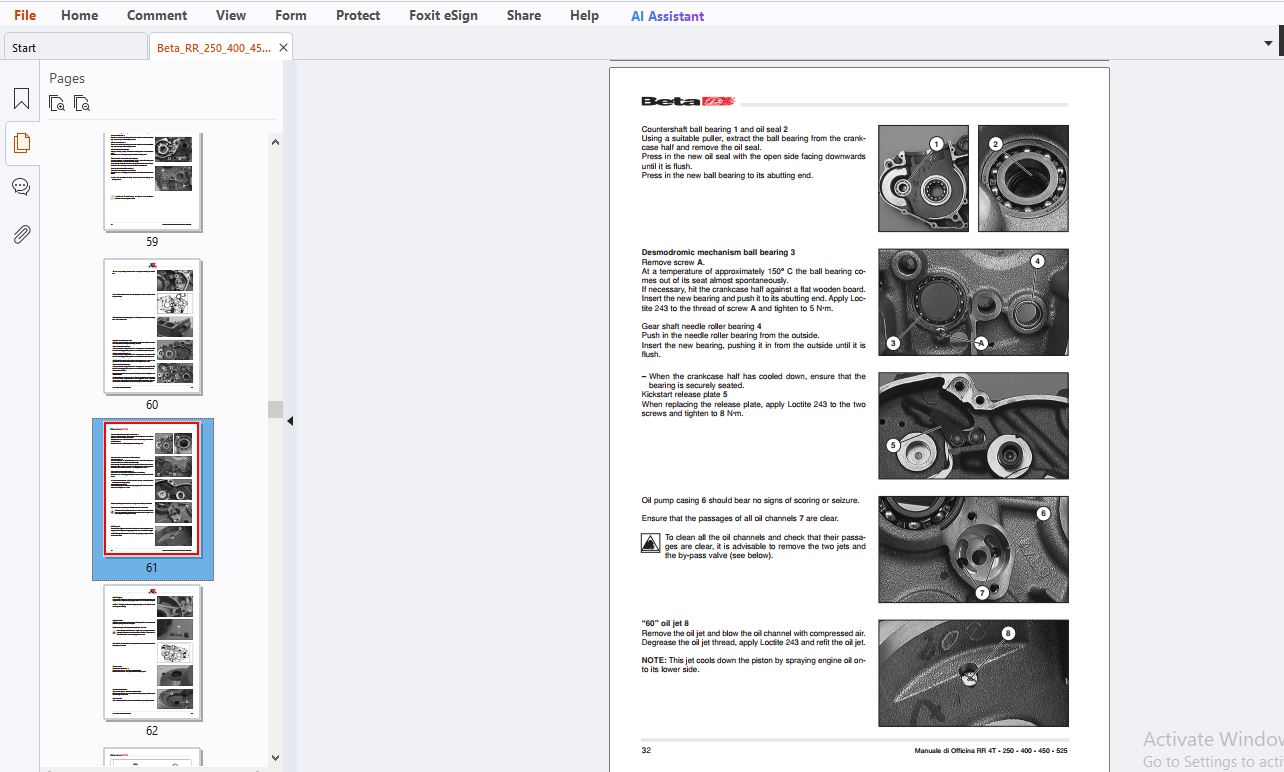Image resolution: width=1284 pixels, height=772 pixels.
Task: Click the oil jet photo with callout 8
Action: [973, 673]
